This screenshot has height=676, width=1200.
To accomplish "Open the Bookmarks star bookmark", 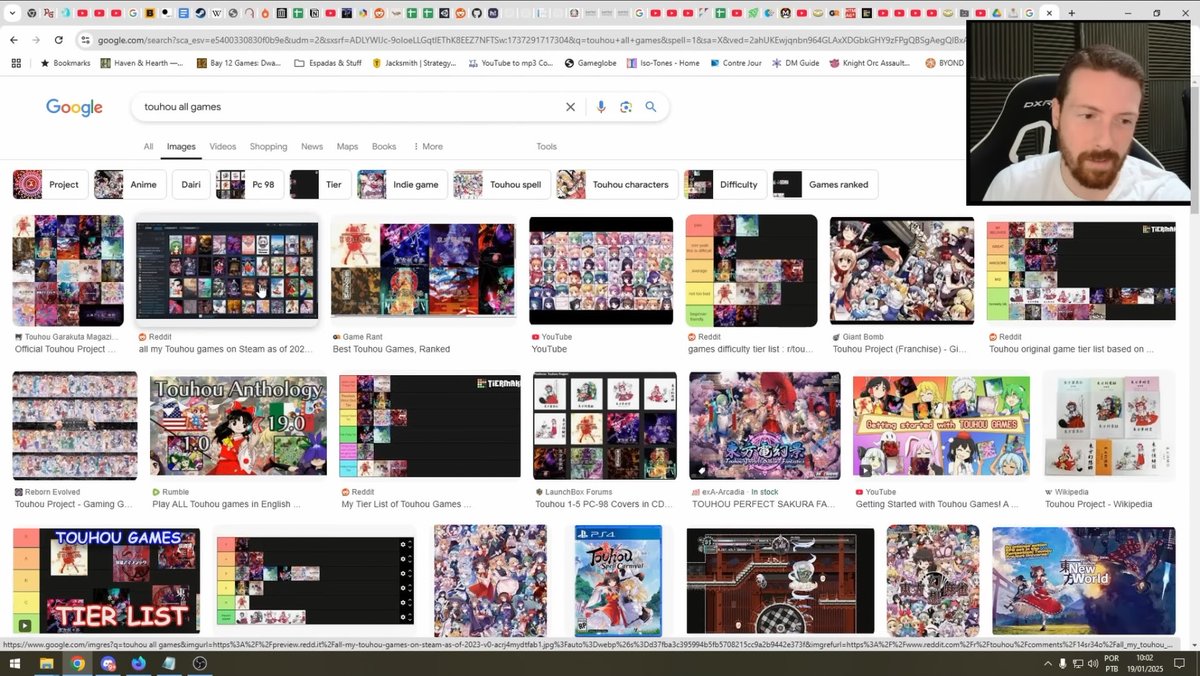I will [65, 63].
